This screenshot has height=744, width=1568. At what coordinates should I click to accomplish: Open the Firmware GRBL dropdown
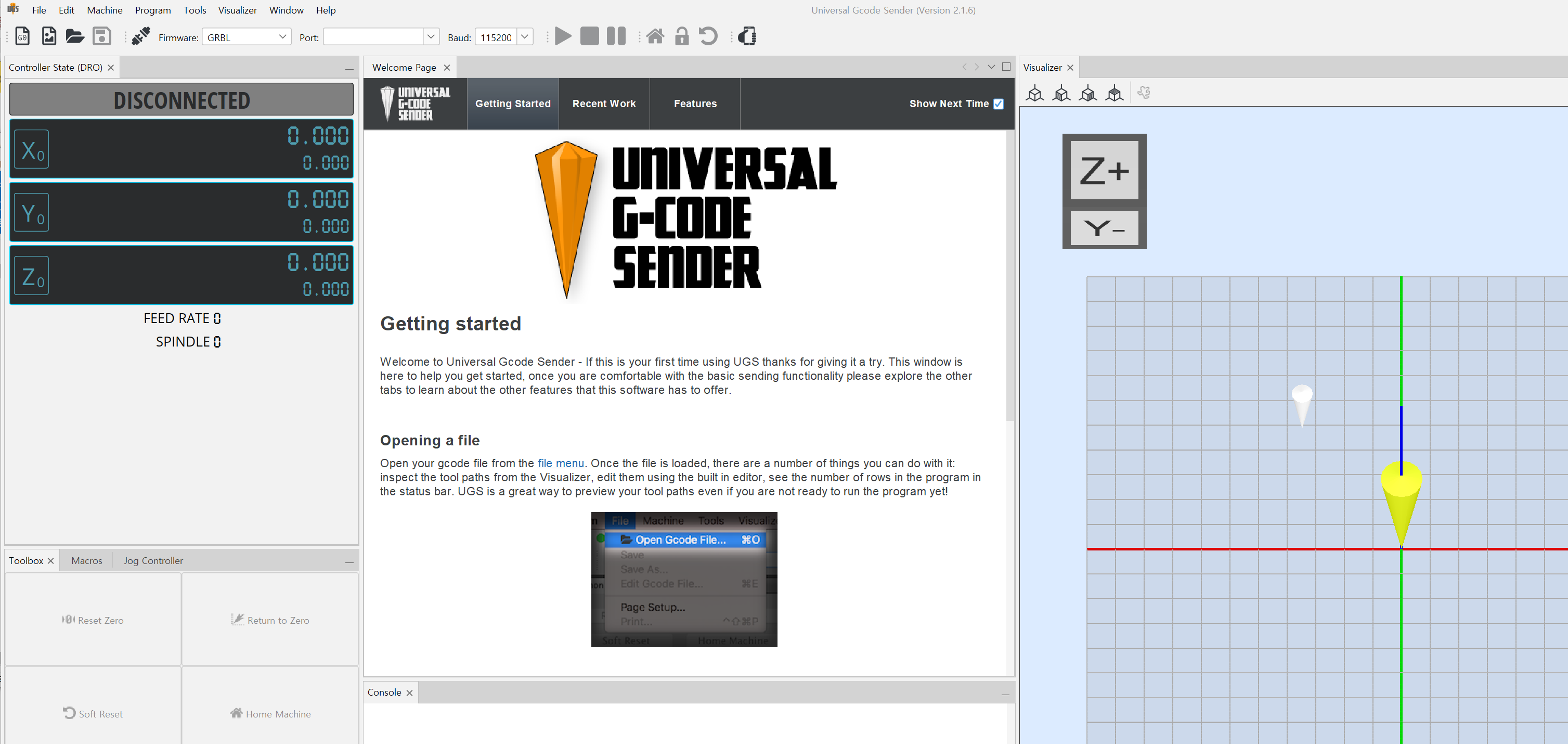(247, 37)
